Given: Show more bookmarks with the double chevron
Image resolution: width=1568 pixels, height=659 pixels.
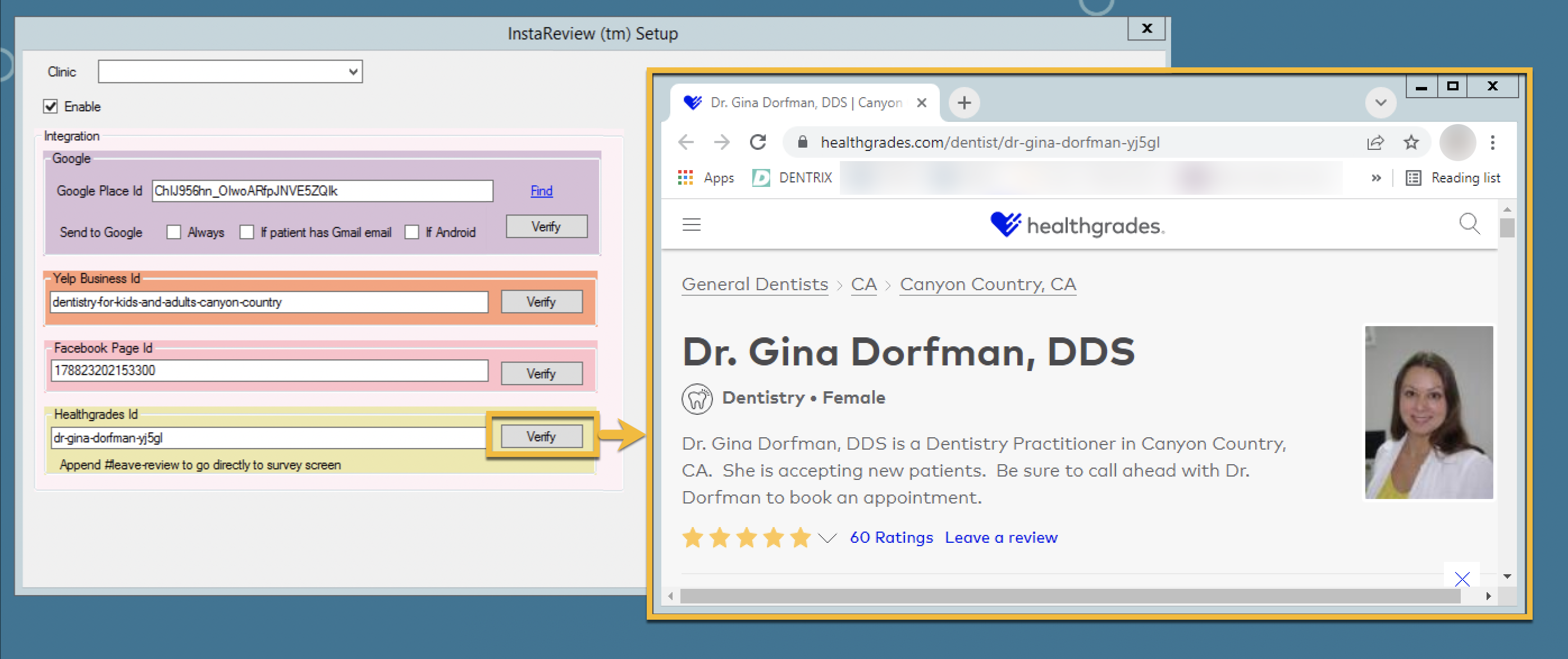Looking at the screenshot, I should coord(1375,178).
